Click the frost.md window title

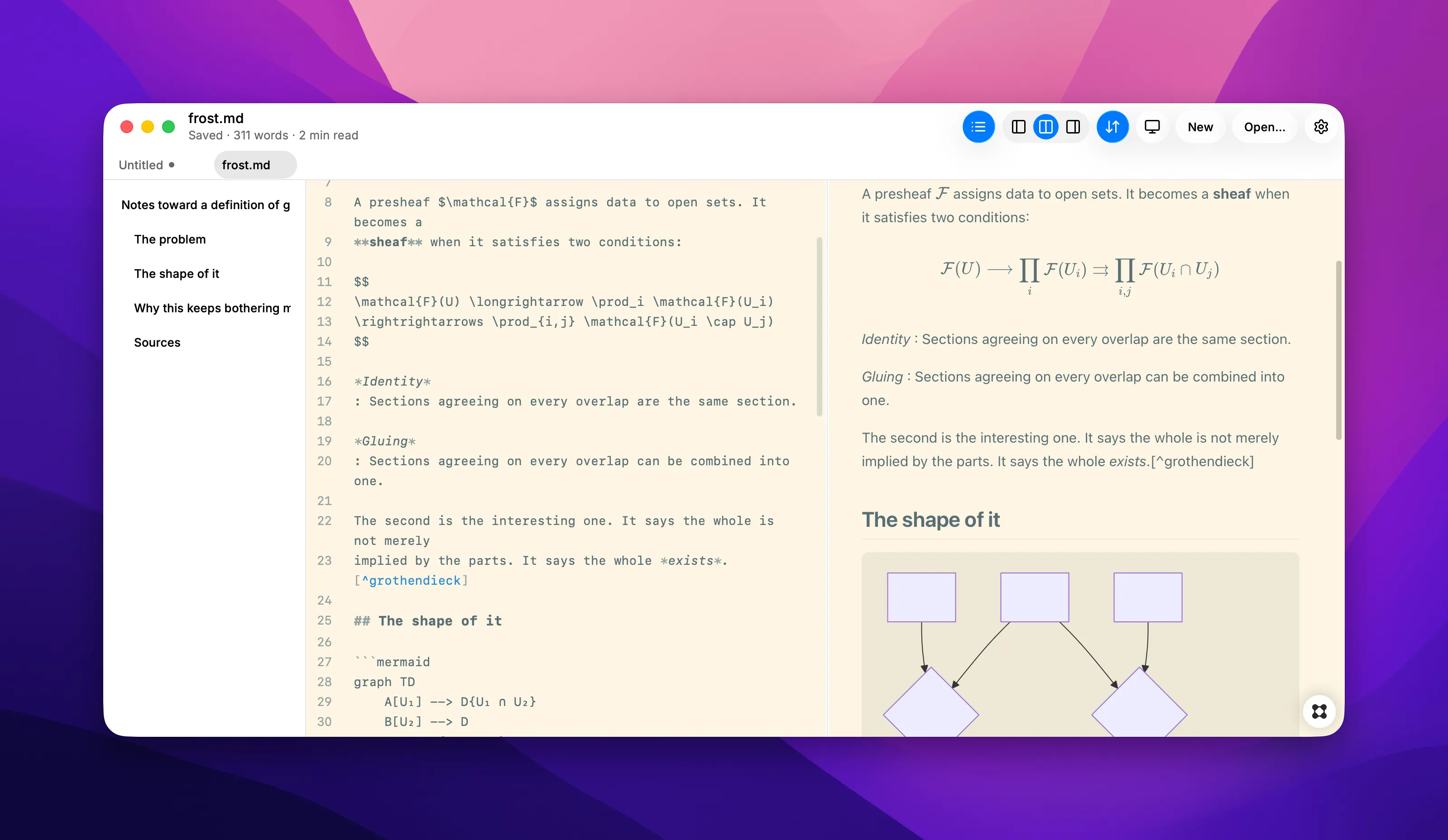[216, 118]
